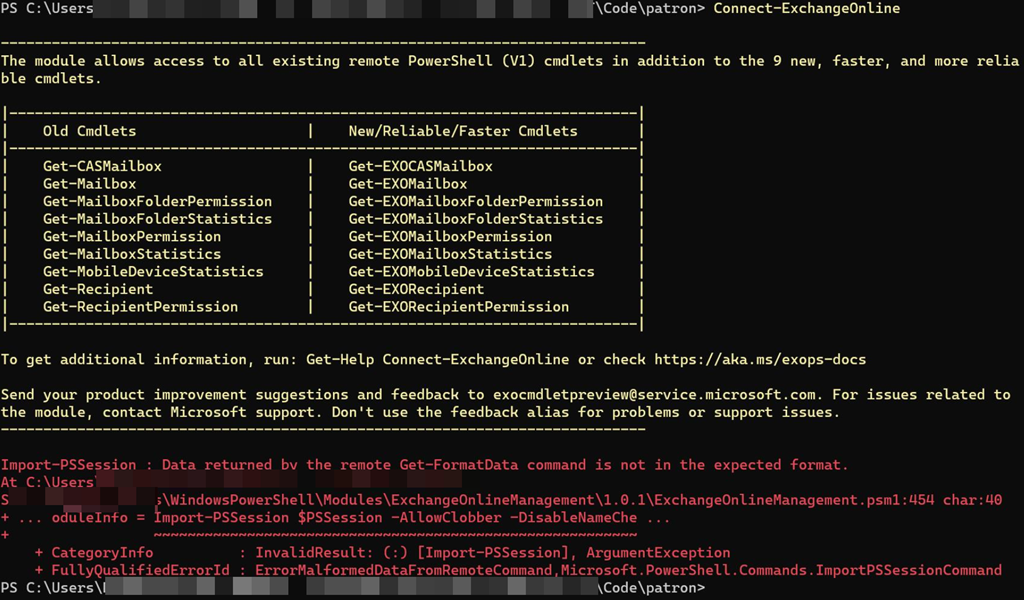1024x600 pixels.
Task: Click the red Import-PSSession error message line
Action: click(x=424, y=465)
